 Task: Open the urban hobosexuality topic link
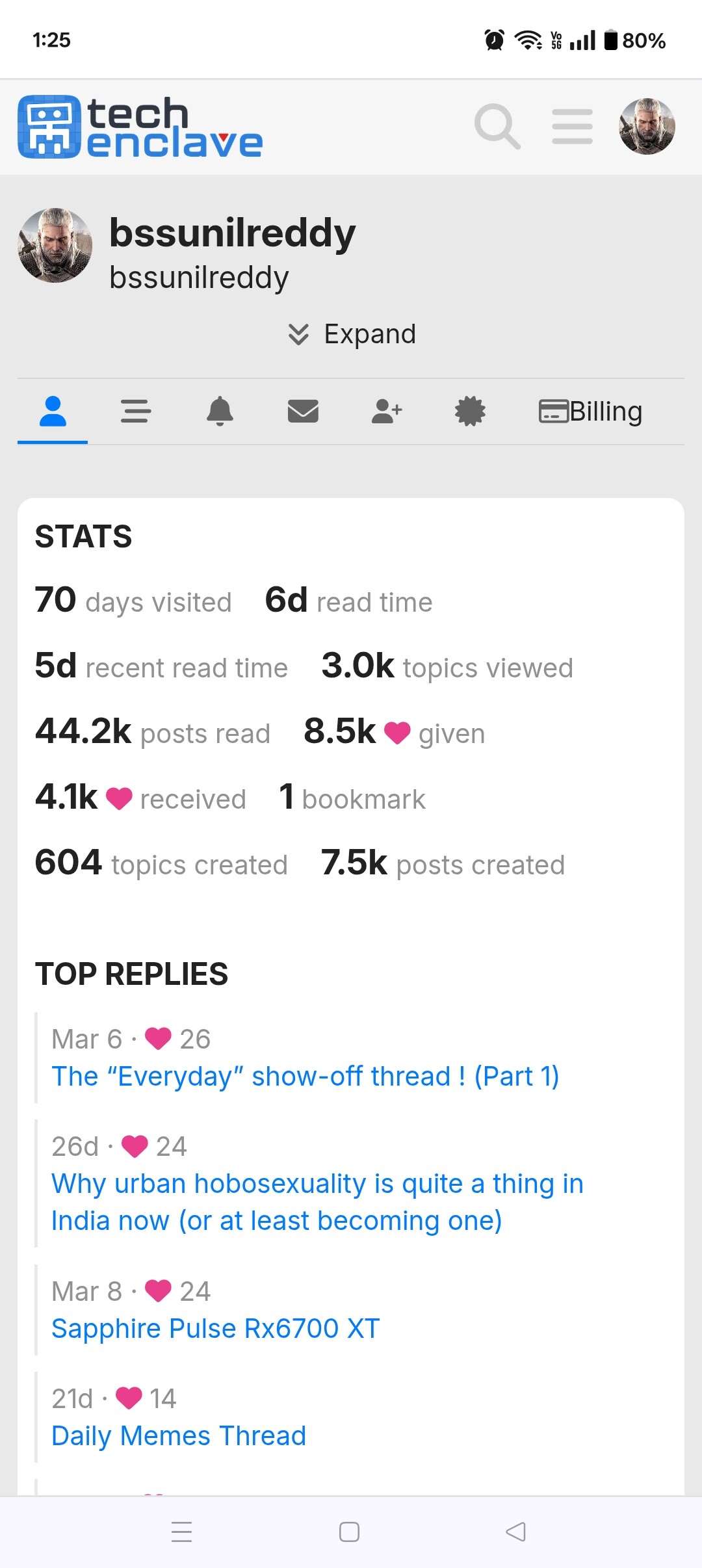pos(317,1202)
